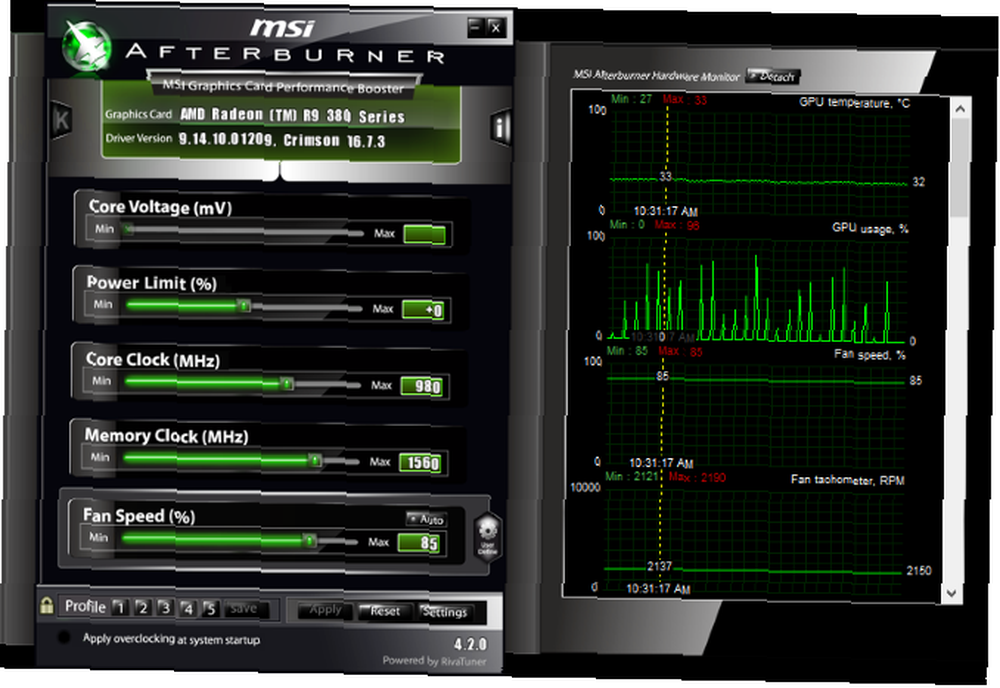Open Kombustor with the K button

click(61, 120)
